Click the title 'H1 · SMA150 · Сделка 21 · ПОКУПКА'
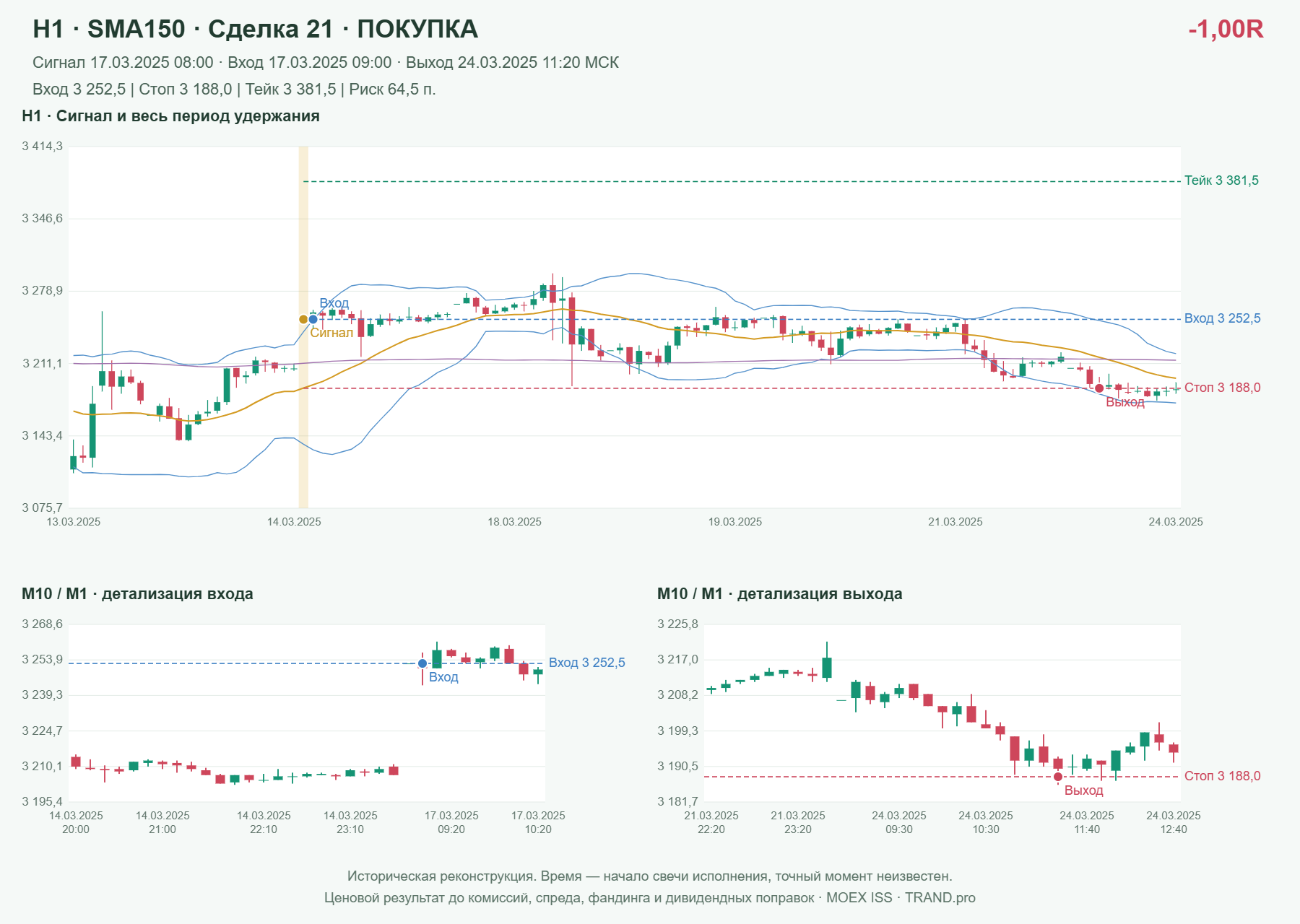The height and width of the screenshot is (924, 1300). point(256,29)
